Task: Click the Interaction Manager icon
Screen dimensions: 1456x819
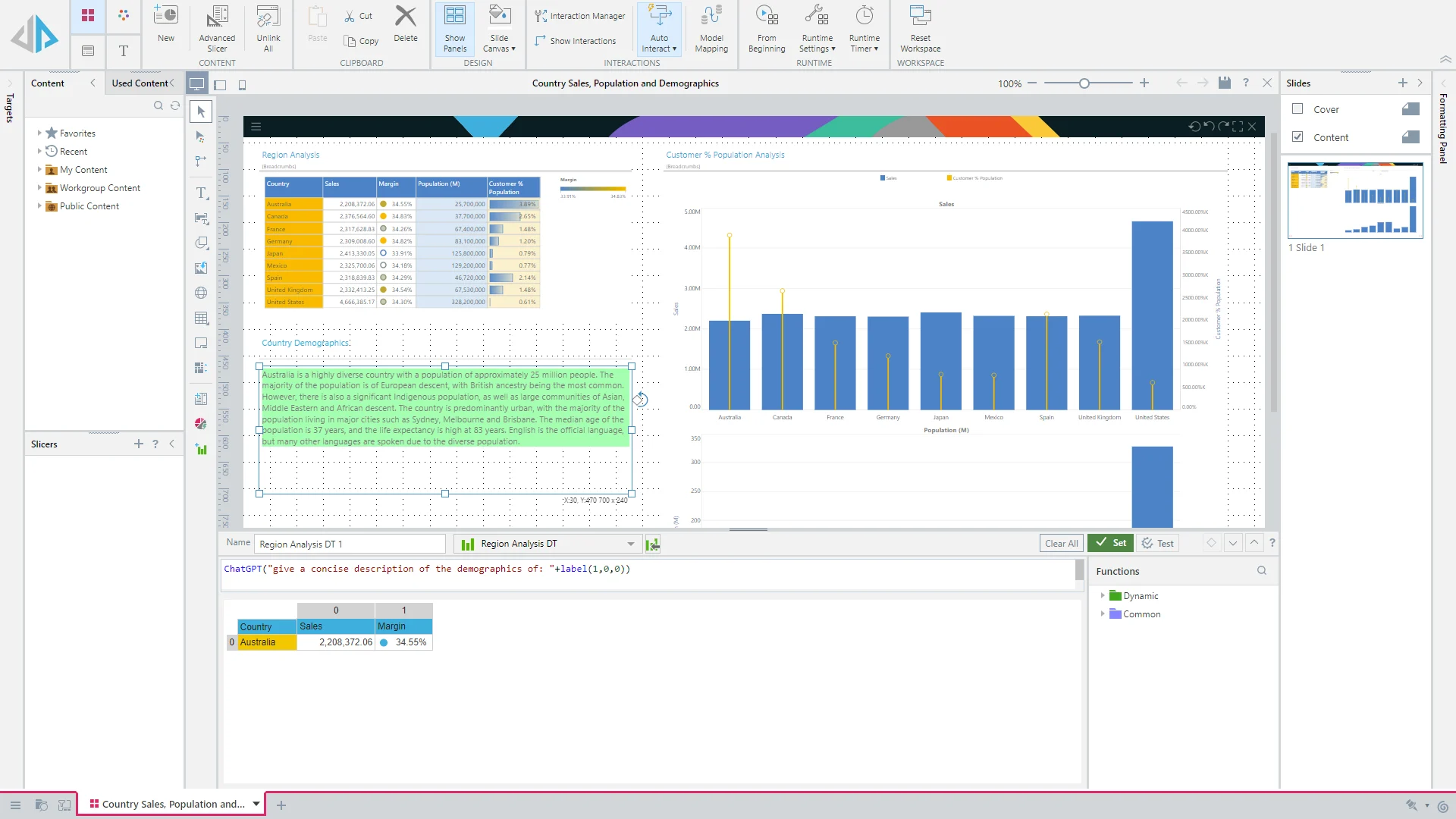Action: point(541,16)
